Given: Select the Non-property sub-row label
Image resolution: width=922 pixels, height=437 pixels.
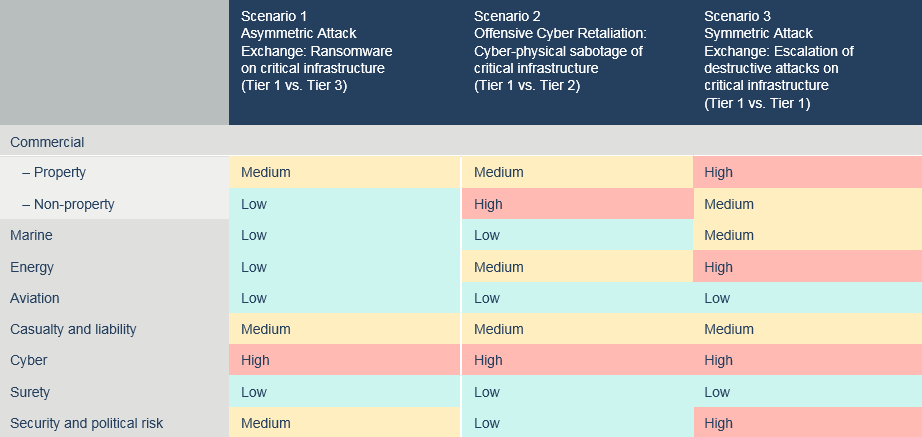Looking at the screenshot, I should 68,204.
